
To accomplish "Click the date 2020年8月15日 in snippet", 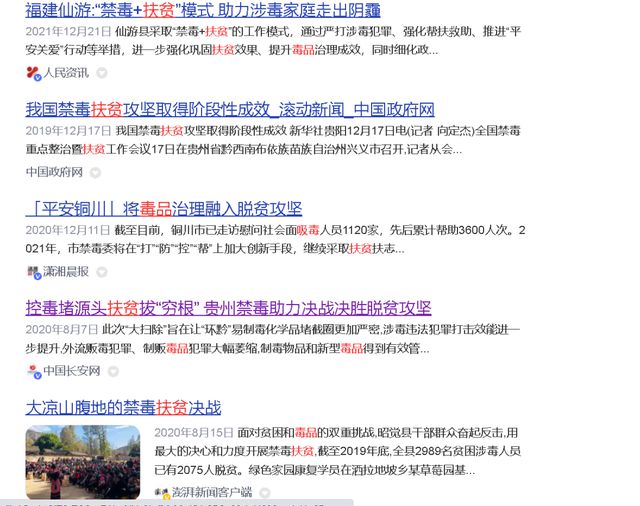I will pos(193,433).
